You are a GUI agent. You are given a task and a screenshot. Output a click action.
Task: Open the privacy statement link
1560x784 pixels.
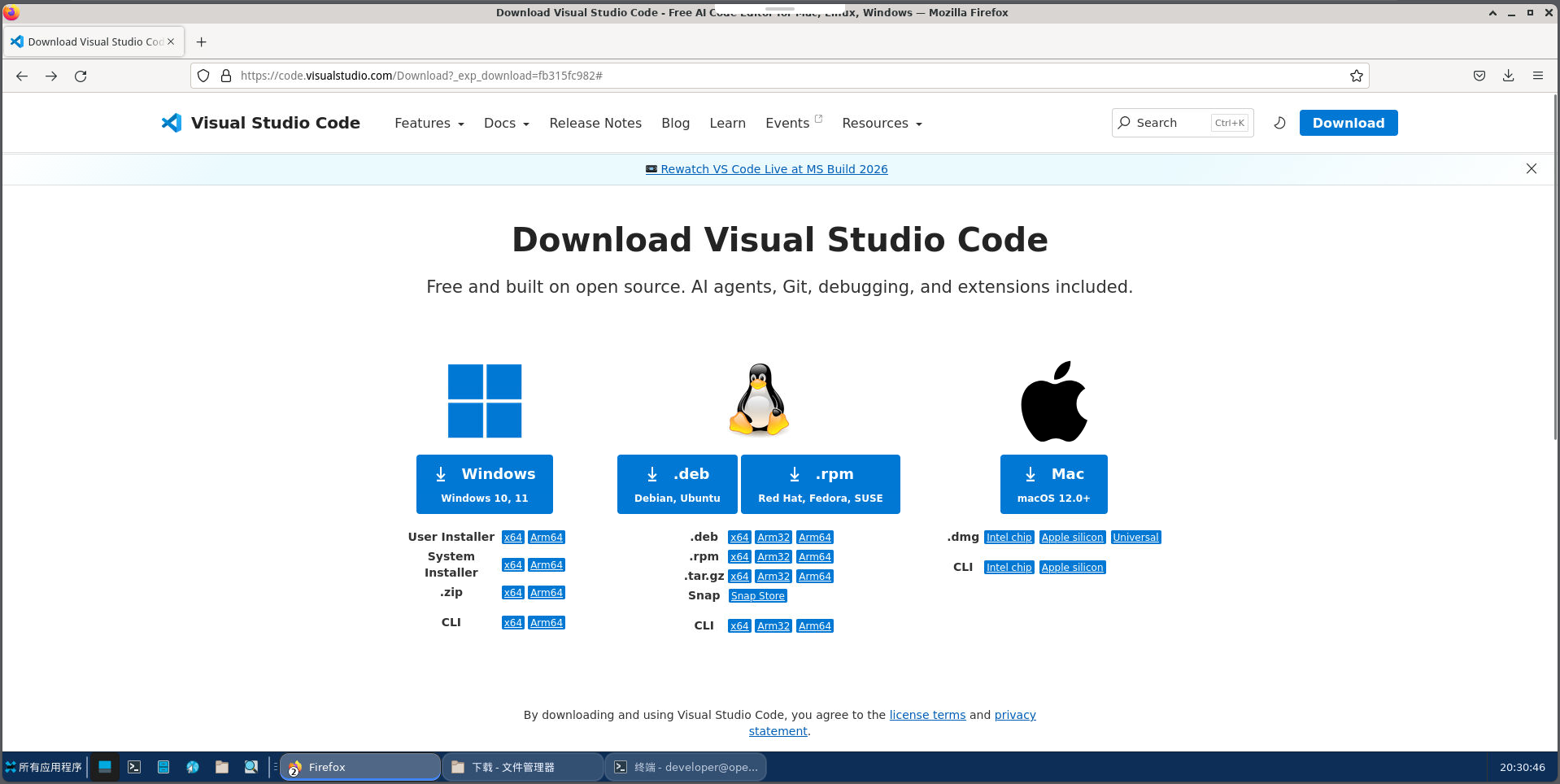(x=1015, y=715)
